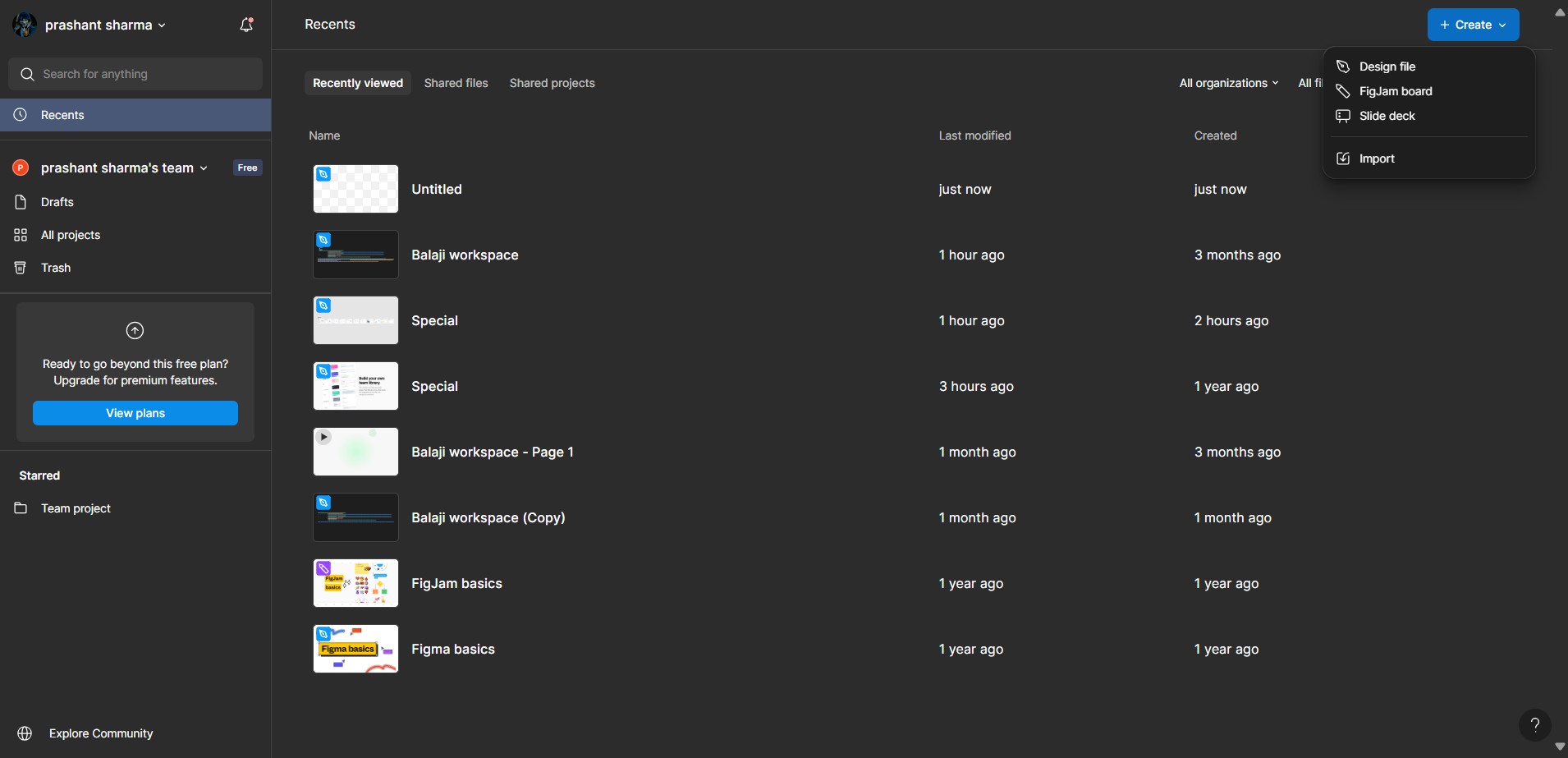Click the orange team avatar badge
The width and height of the screenshot is (1568, 758).
click(x=21, y=168)
